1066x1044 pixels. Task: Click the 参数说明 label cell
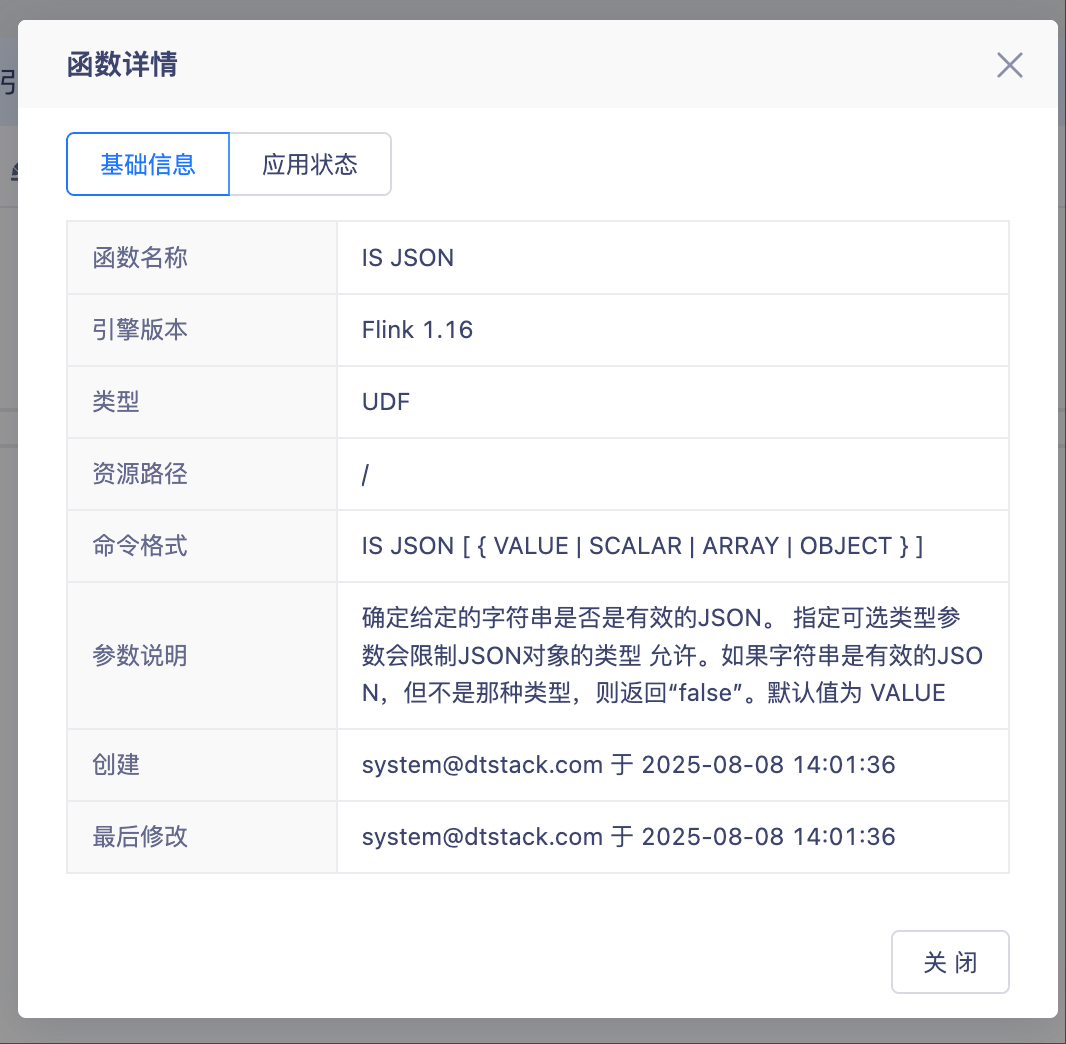(140, 656)
